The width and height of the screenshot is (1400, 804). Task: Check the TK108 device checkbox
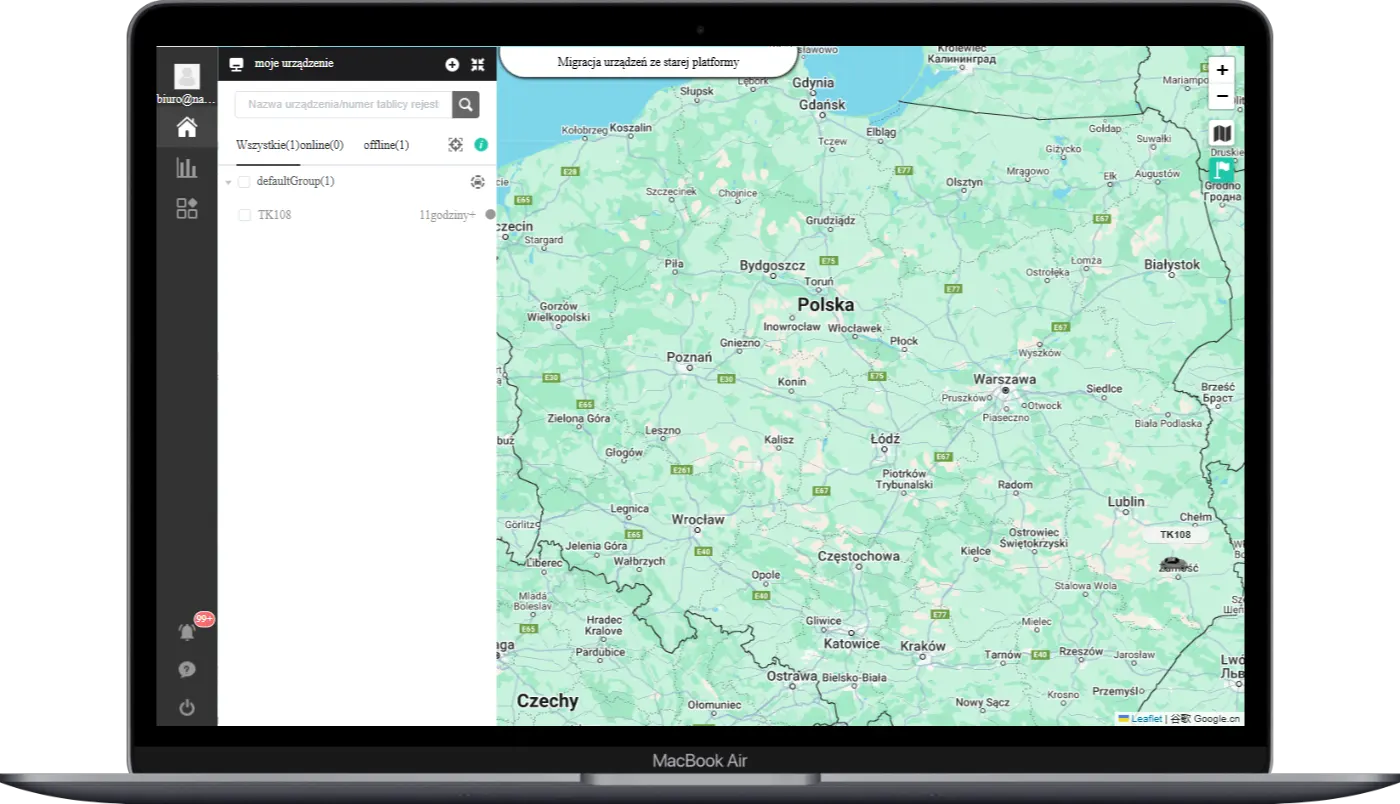245,215
